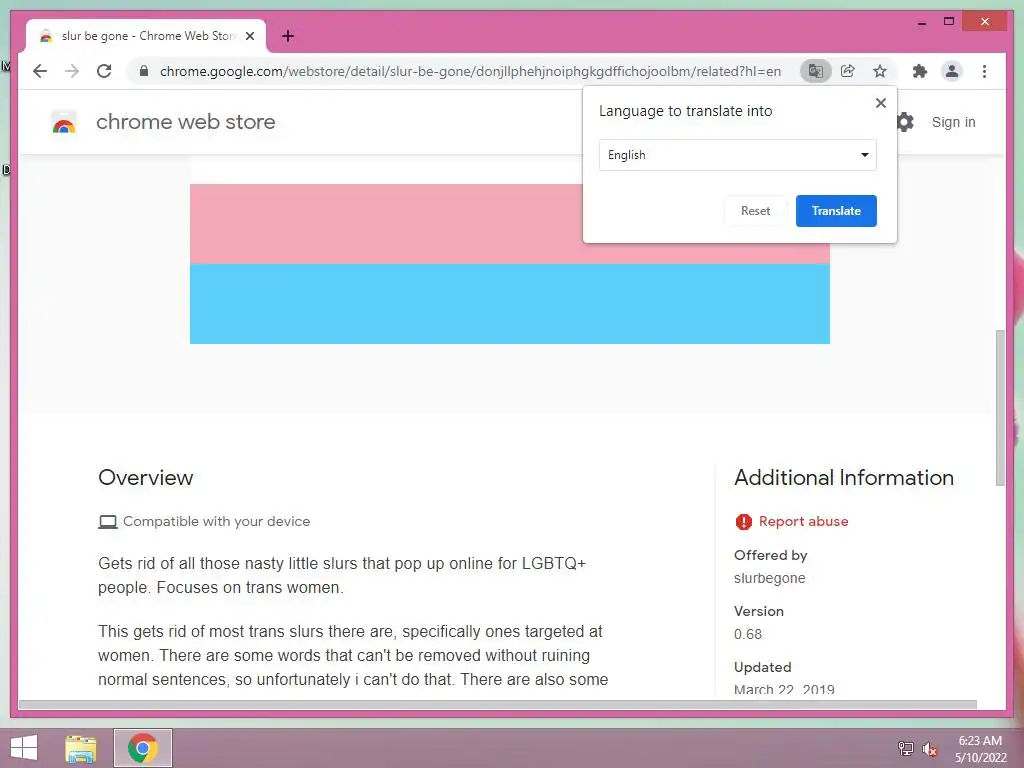Click the version number 0.68
The width and height of the screenshot is (1024, 768).
[x=748, y=634]
